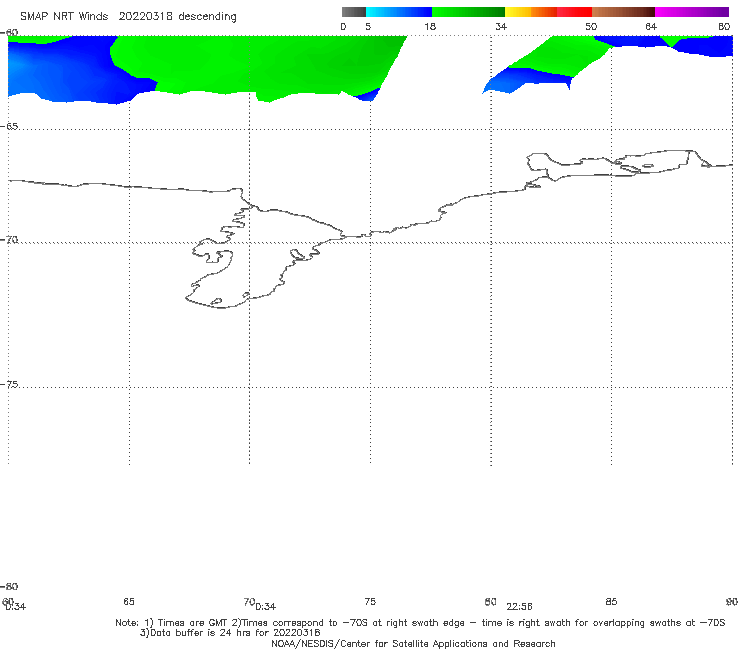Click the brown segment of the color bar
This screenshot has height=650, width=740.
[x=623, y=12]
